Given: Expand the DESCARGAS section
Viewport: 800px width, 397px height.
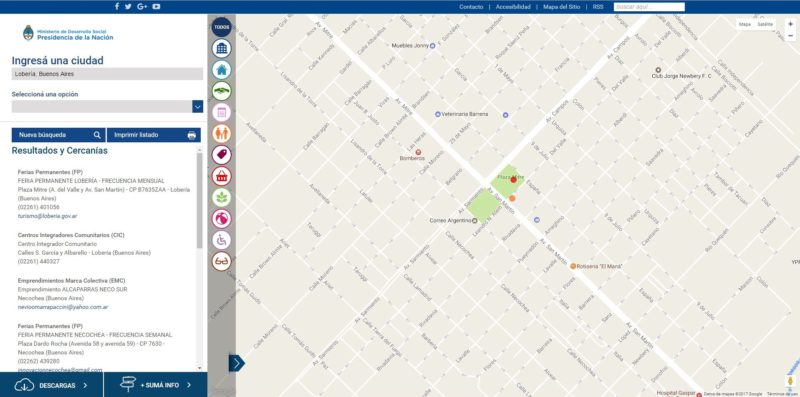Looking at the screenshot, I should pos(52,385).
